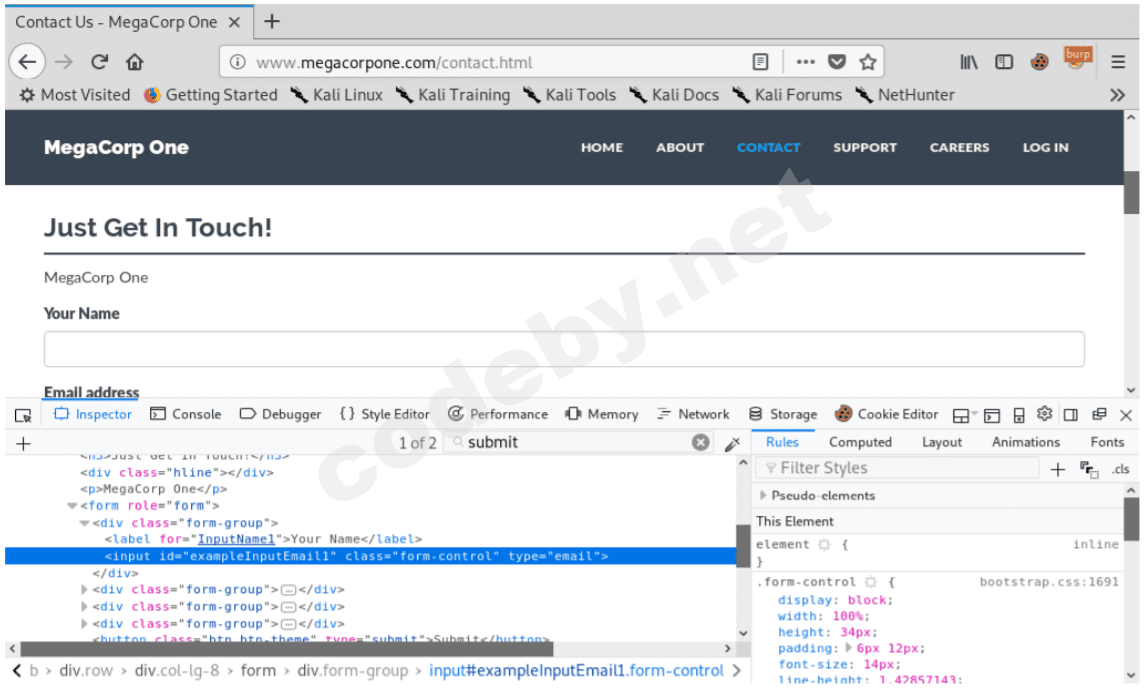Open developer tools settings gear

click(1044, 414)
